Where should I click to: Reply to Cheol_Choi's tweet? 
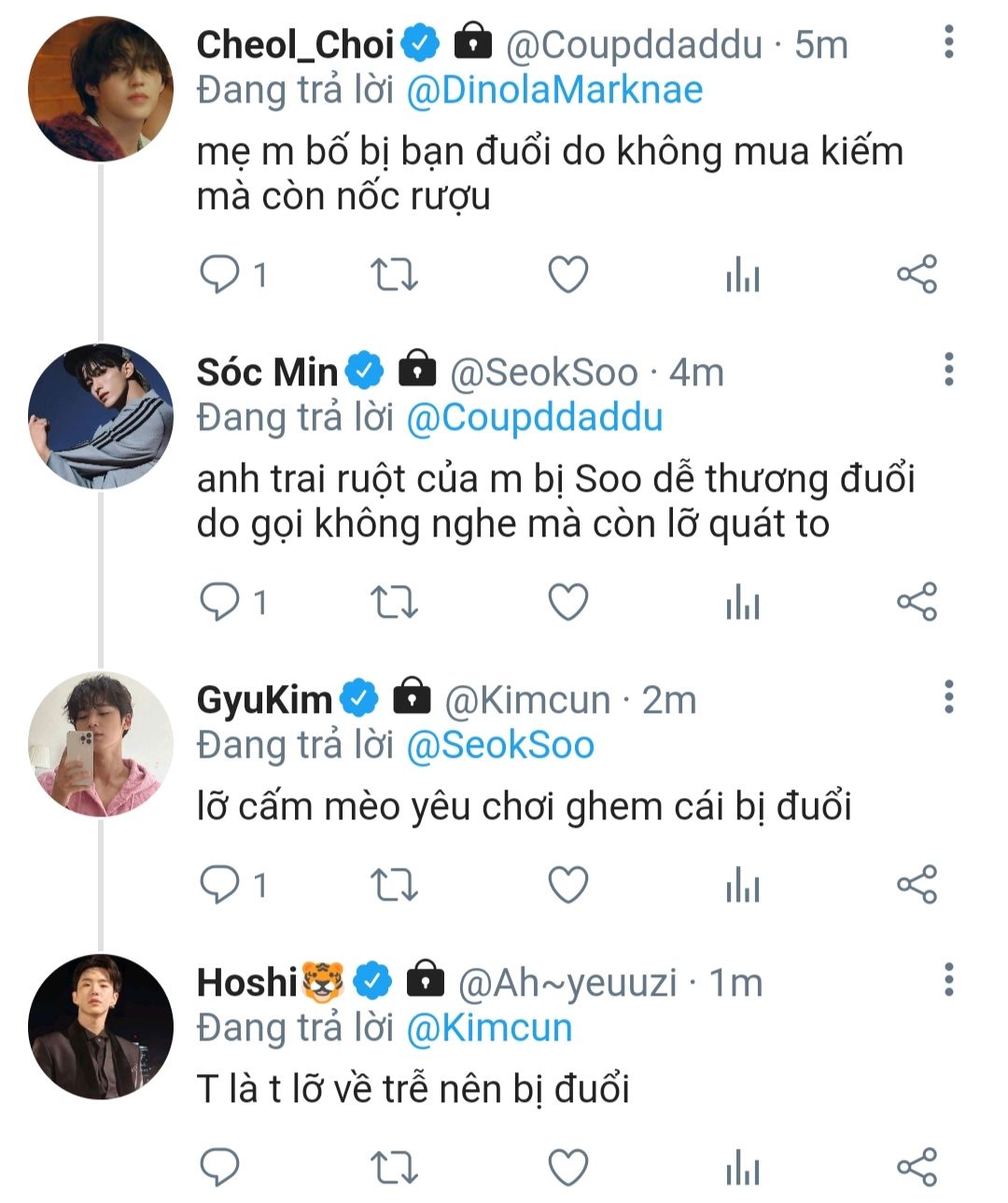coord(221,275)
